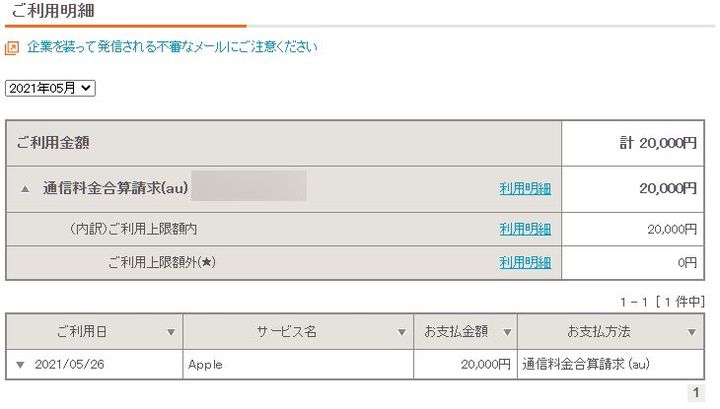Open 利用明細 link for 通信料金合算請求(au)
The image size is (720, 409).
(x=525, y=188)
